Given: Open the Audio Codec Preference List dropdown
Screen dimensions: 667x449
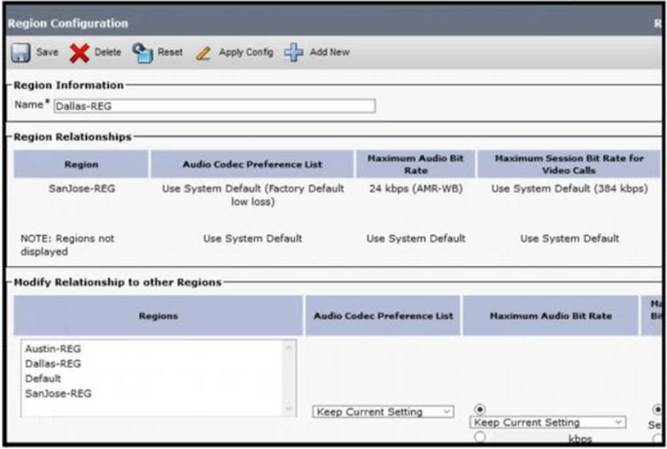Looking at the screenshot, I should pyautogui.click(x=384, y=412).
